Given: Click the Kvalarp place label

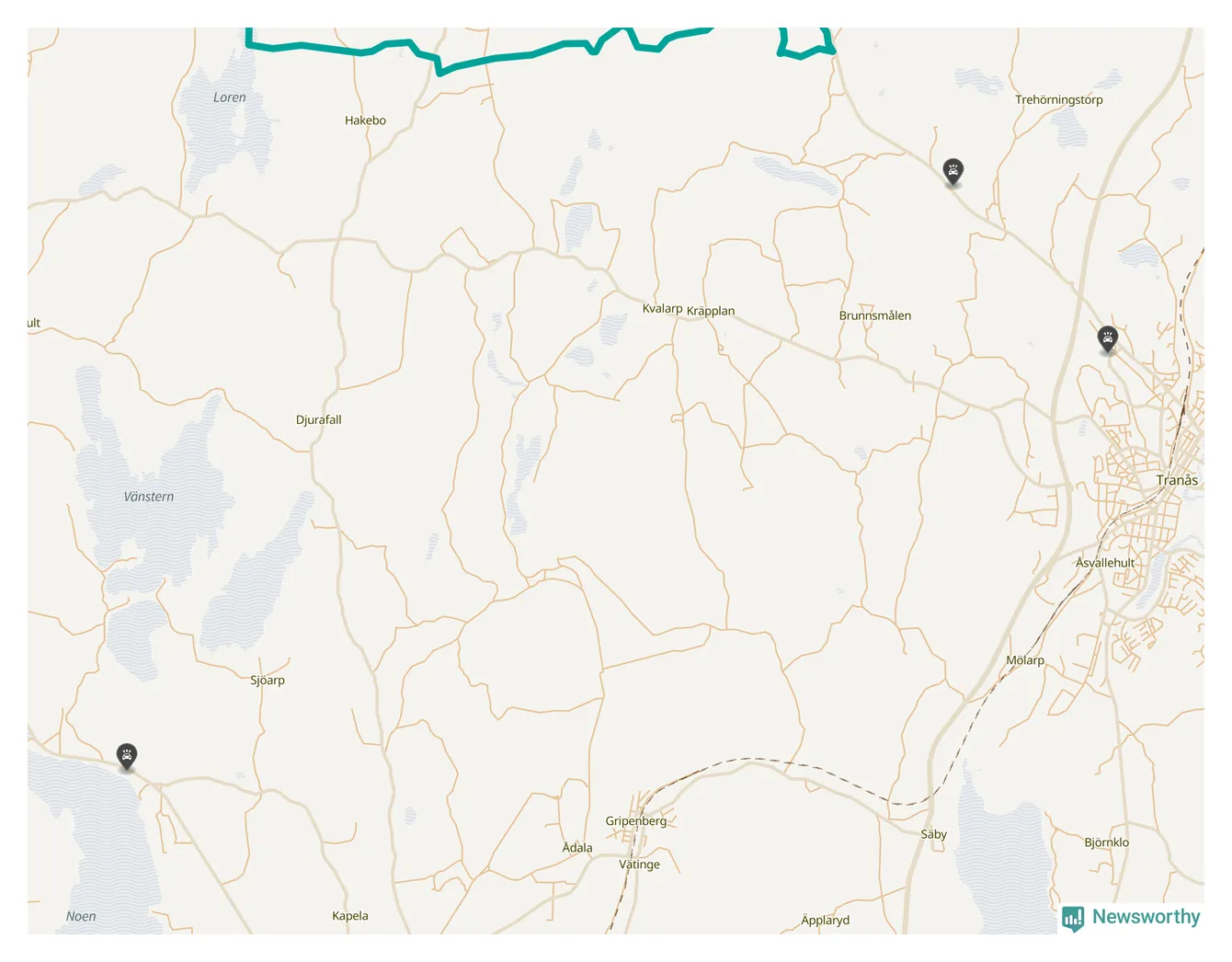Looking at the screenshot, I should (662, 309).
